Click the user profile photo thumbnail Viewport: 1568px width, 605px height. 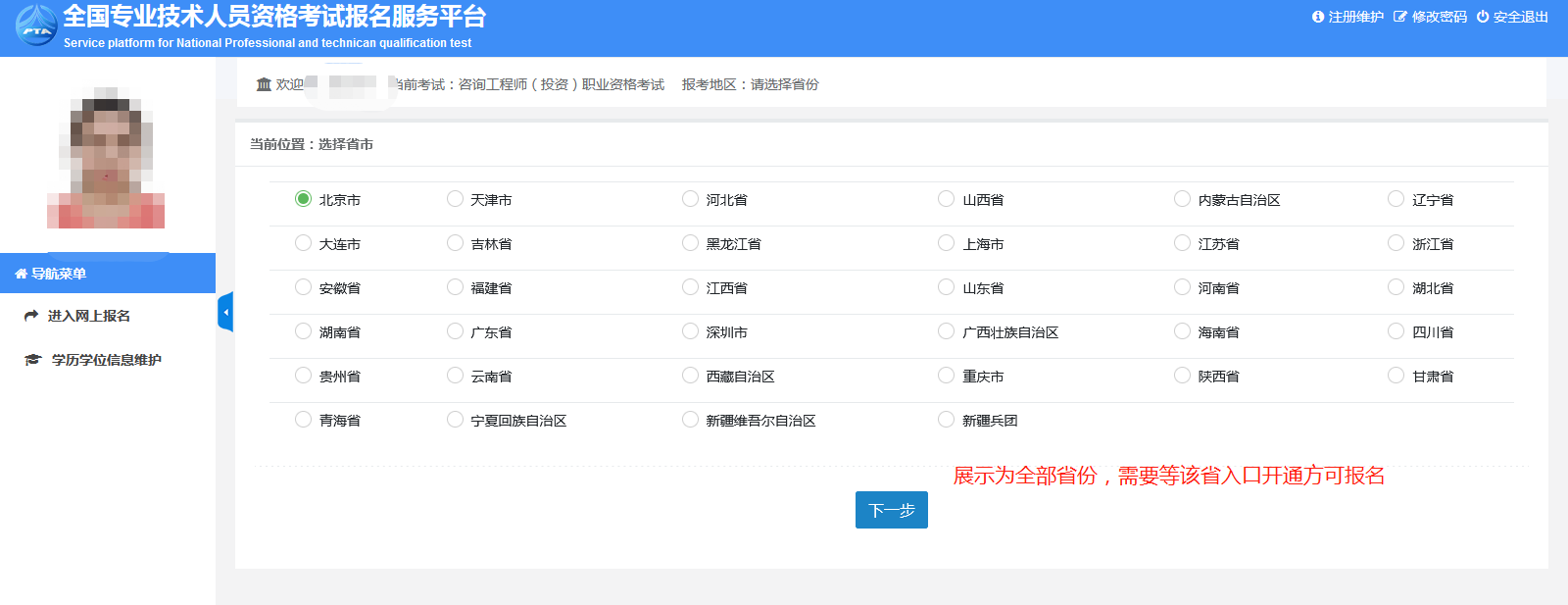point(106,159)
